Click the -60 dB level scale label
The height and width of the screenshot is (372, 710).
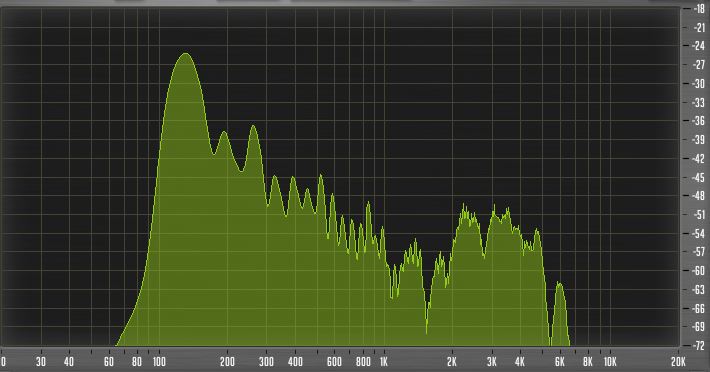coord(699,271)
